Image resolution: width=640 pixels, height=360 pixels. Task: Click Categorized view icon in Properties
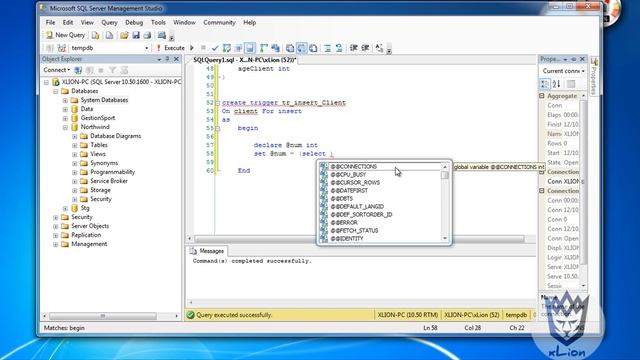tap(545, 84)
